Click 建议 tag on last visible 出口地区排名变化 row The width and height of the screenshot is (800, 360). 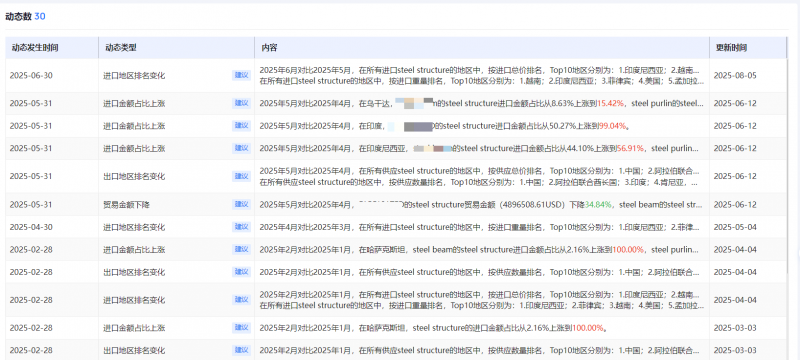pyautogui.click(x=241, y=350)
